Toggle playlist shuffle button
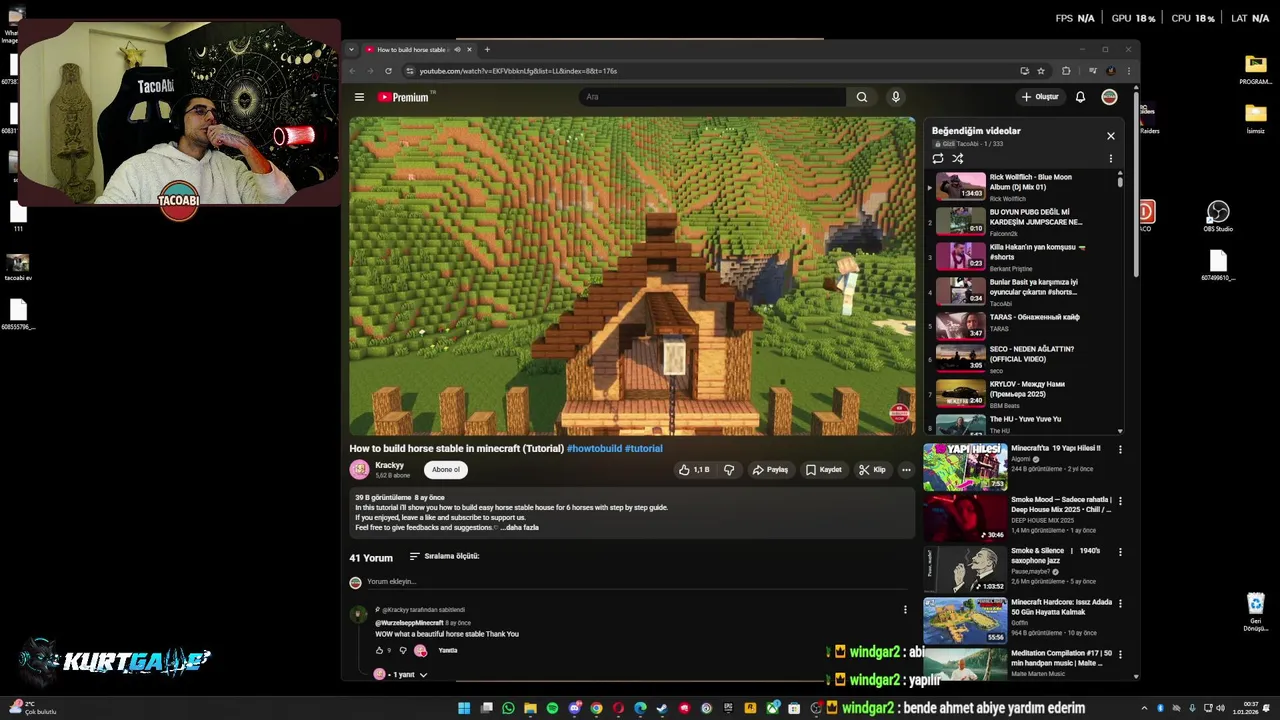Image resolution: width=1280 pixels, height=720 pixels. pyautogui.click(x=957, y=158)
